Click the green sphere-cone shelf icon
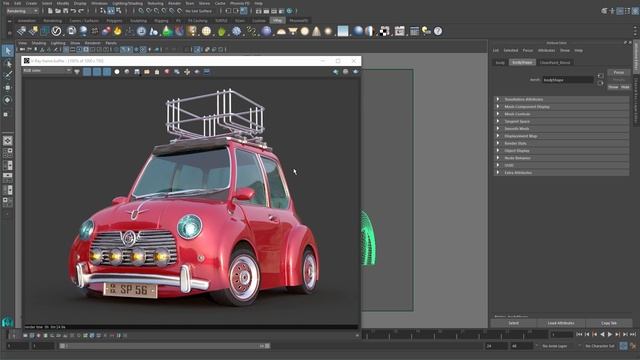640x360 pixels. point(167,31)
